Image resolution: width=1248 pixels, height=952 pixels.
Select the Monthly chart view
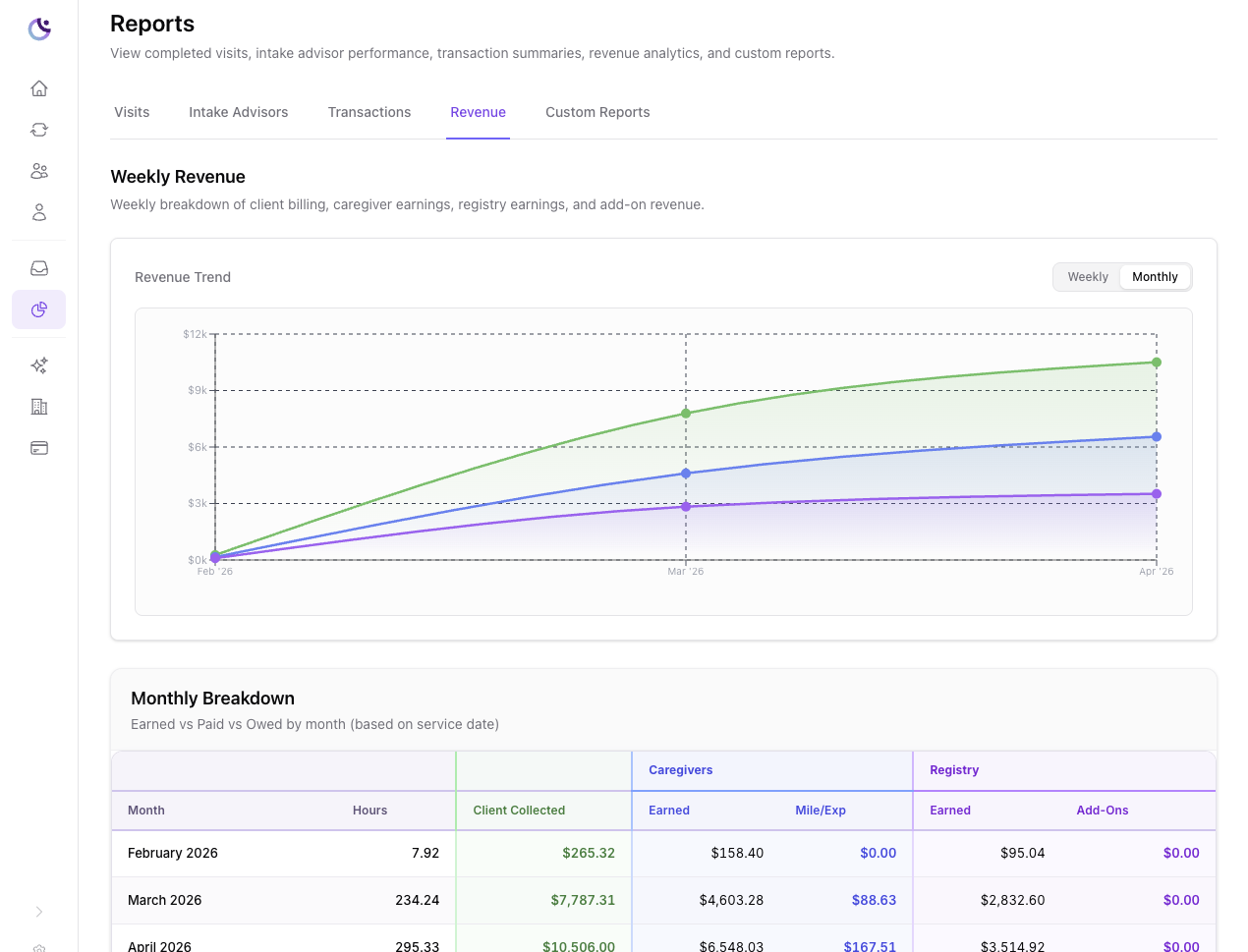click(1155, 277)
